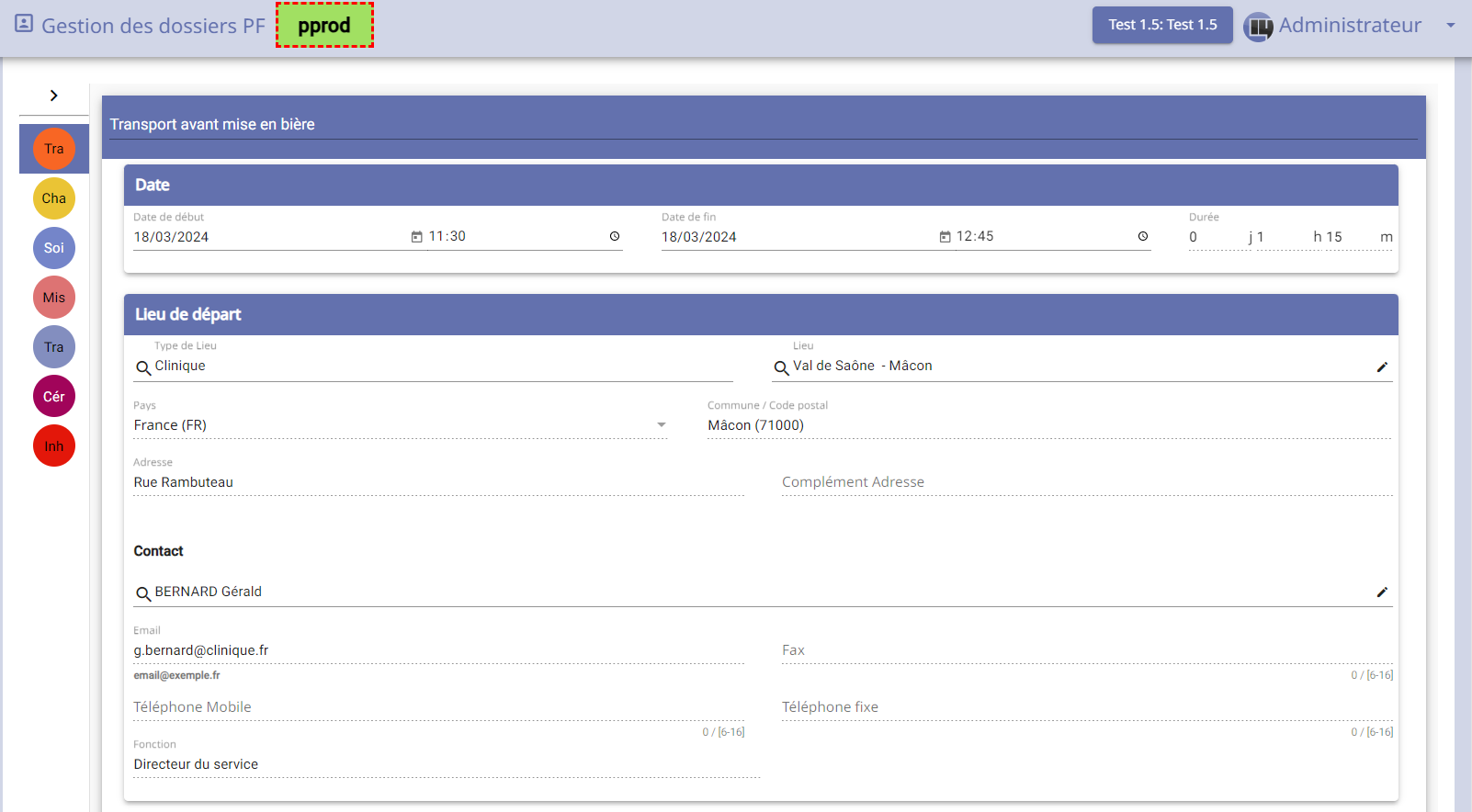Viewport: 1472px width, 812px height.
Task: Click the Date de fin field 18/03/2024
Action: click(x=798, y=237)
